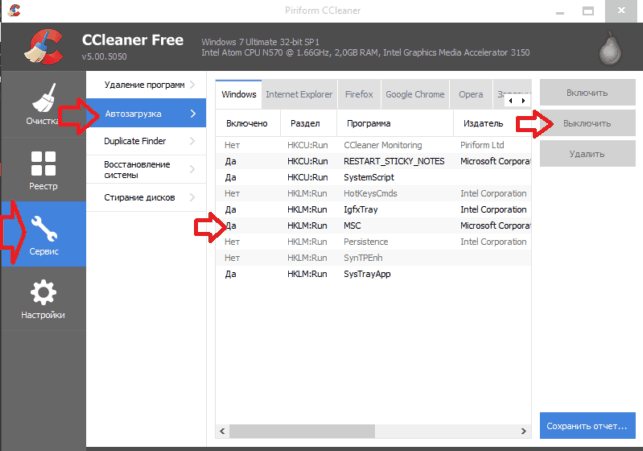Select the SystemScript row
Image resolution: width=643 pixels, height=451 pixels.
[373, 177]
